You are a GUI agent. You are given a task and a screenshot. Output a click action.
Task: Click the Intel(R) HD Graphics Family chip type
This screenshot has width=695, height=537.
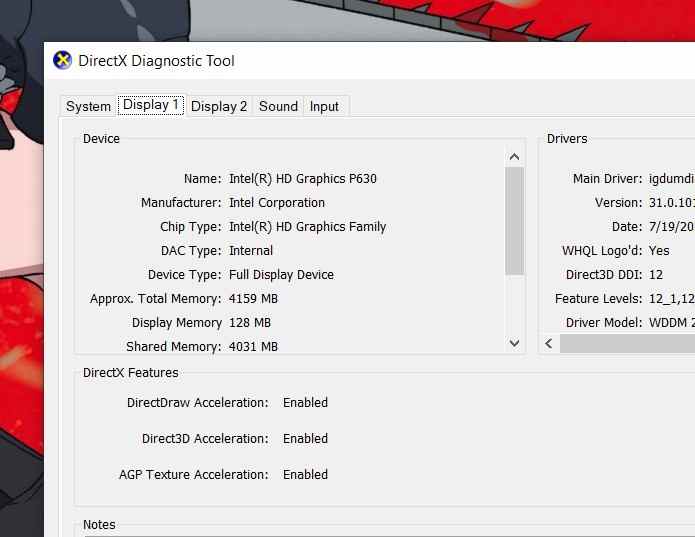click(x=307, y=227)
